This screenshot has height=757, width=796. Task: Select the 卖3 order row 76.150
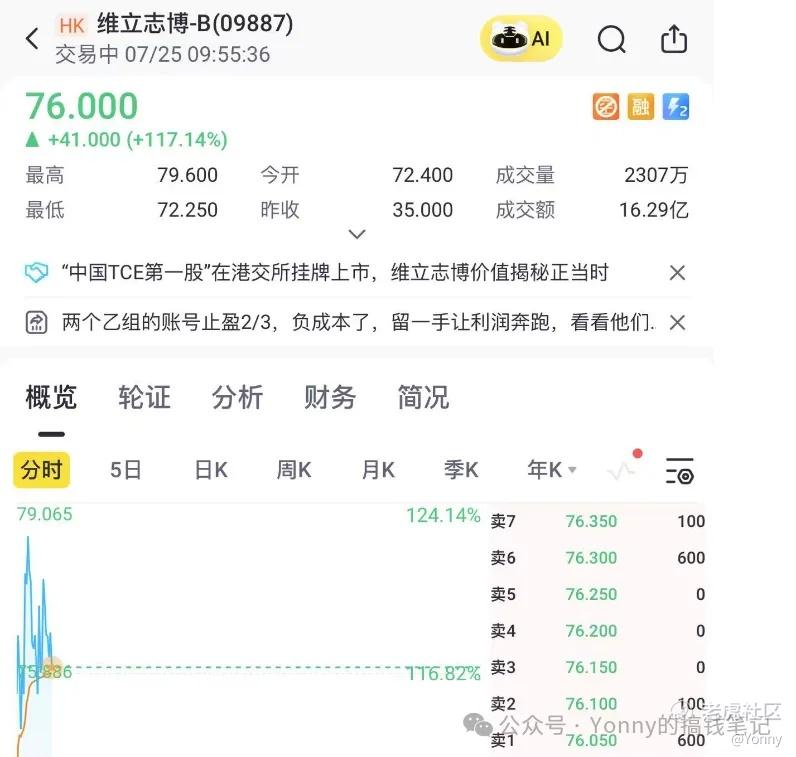pos(598,667)
